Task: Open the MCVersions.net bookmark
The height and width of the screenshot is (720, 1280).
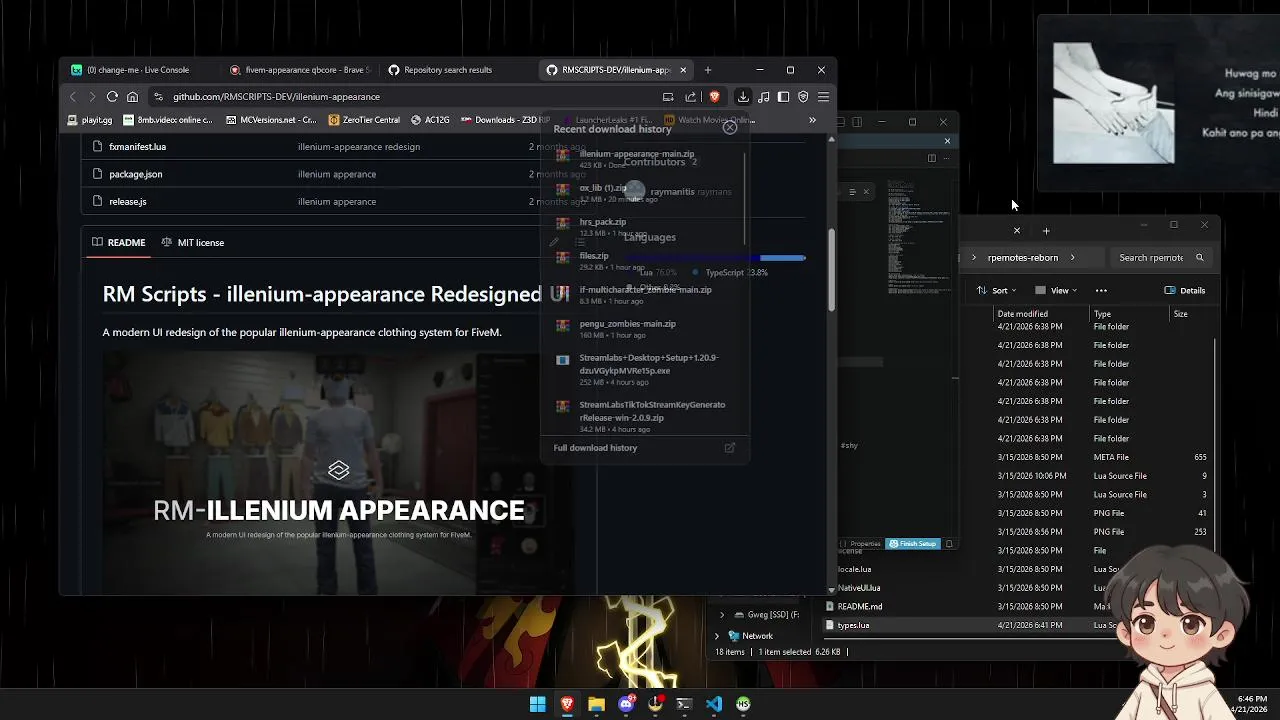Action: pyautogui.click(x=271, y=120)
